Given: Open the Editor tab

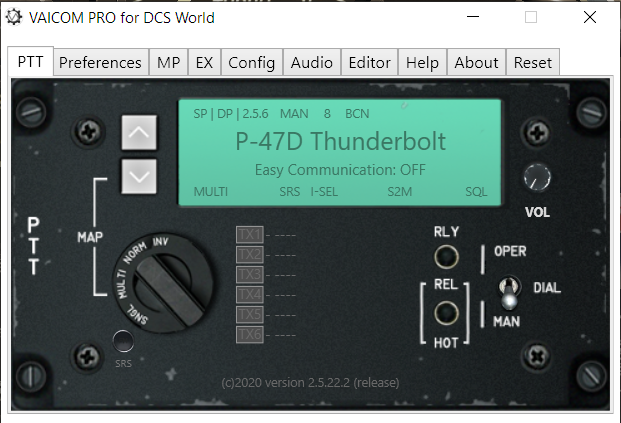Looking at the screenshot, I should click(370, 63).
